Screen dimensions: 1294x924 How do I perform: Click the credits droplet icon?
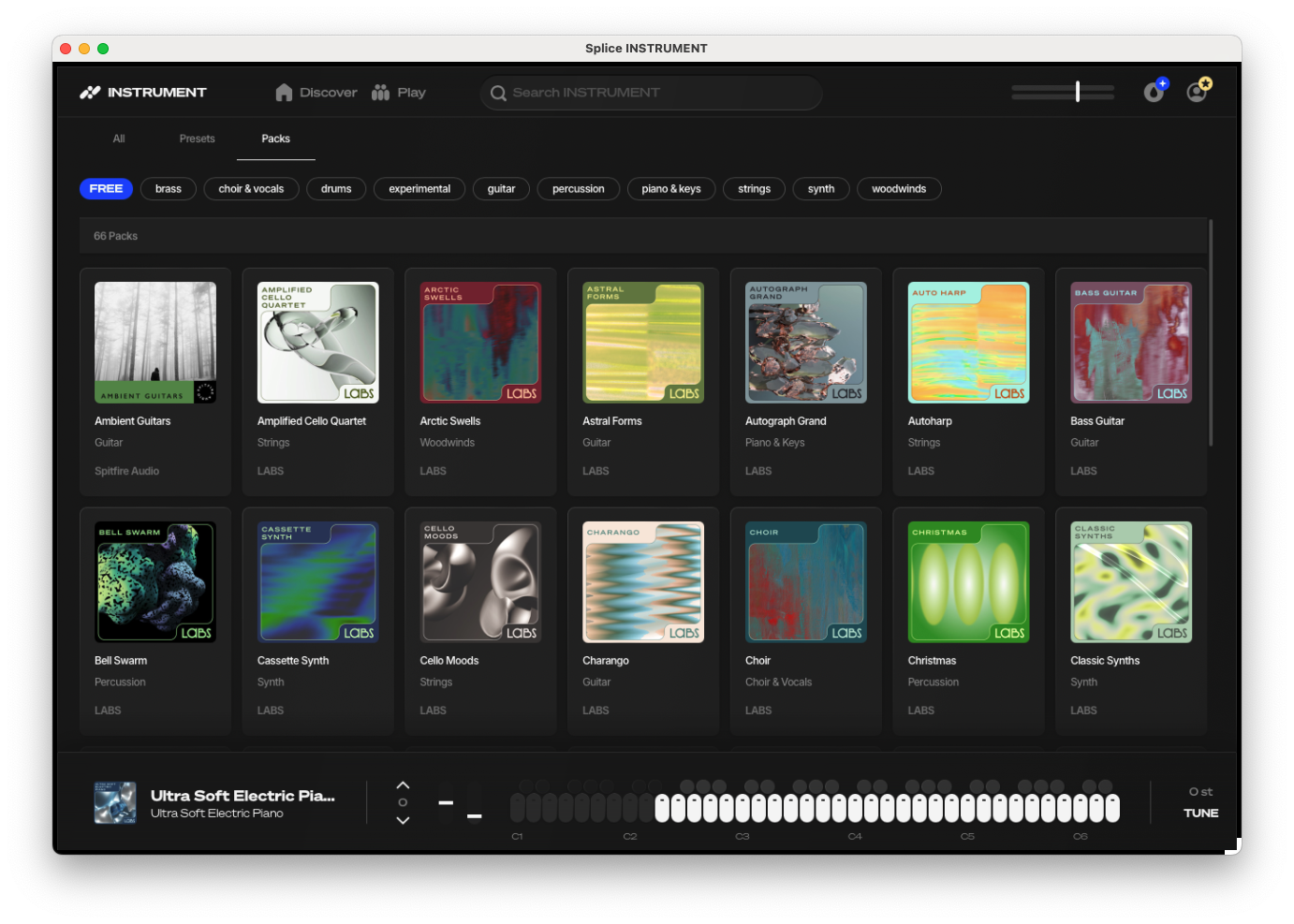tap(1154, 92)
